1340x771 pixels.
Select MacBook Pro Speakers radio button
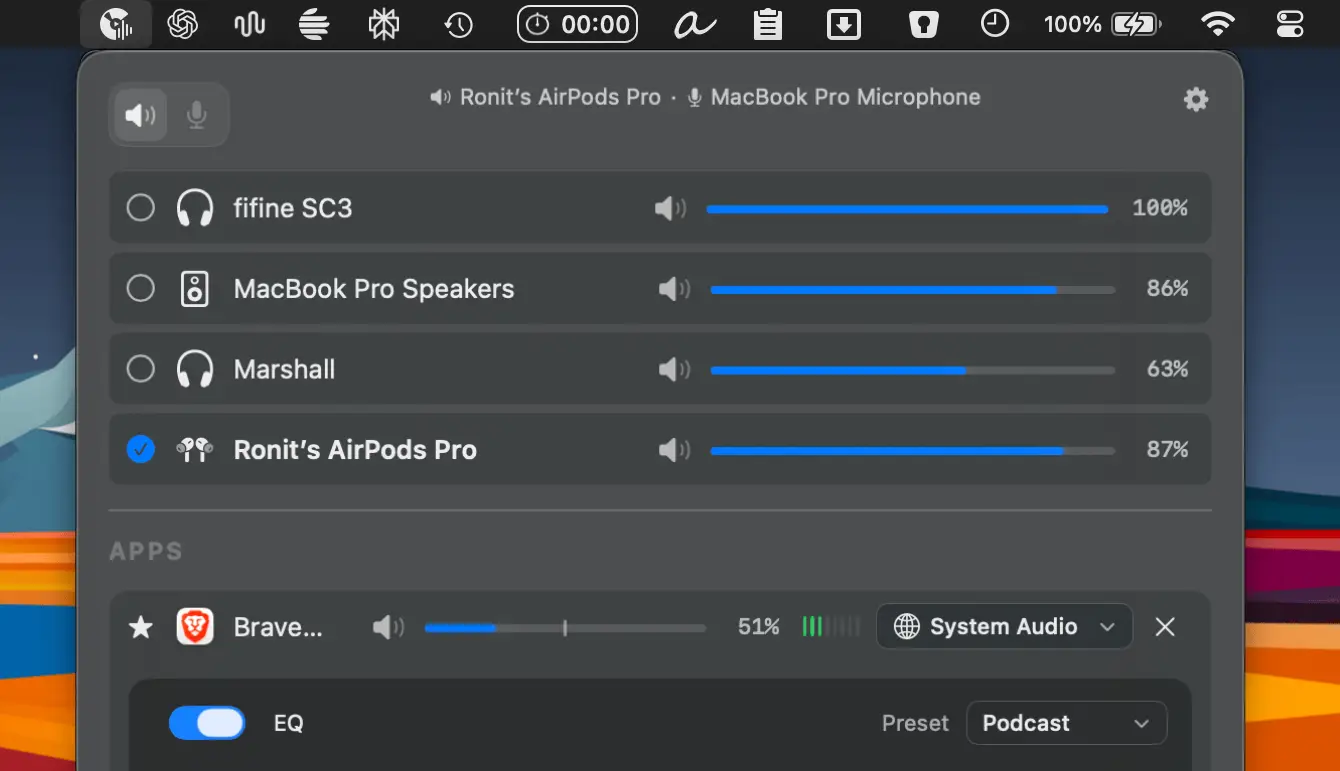tap(141, 289)
